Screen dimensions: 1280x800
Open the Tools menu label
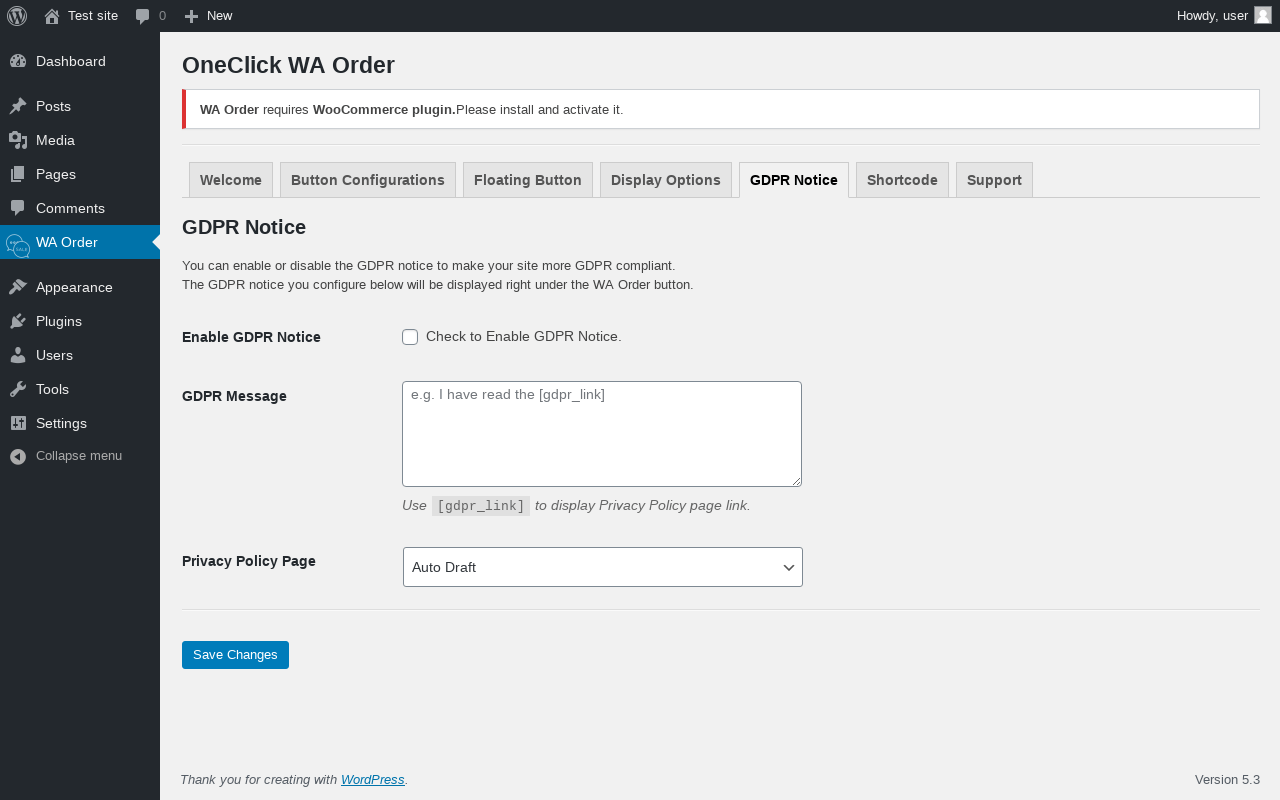(x=52, y=389)
